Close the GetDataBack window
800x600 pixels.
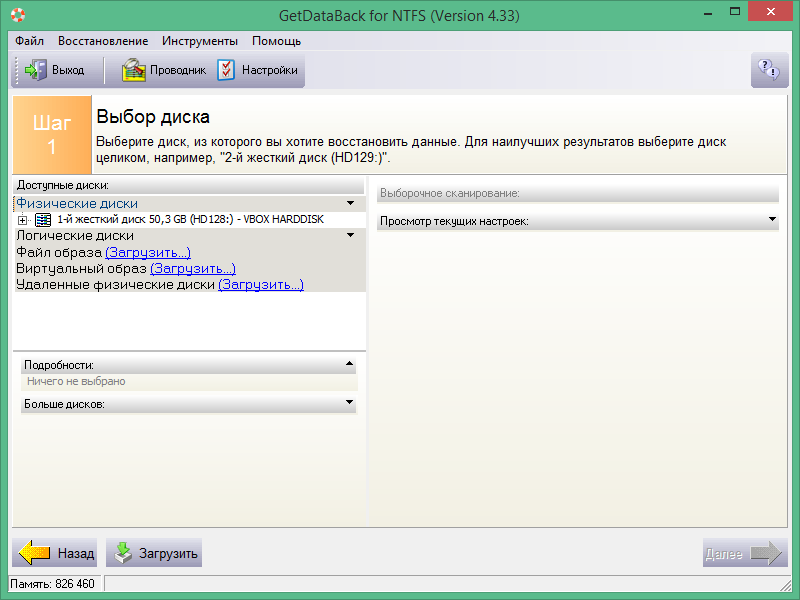pyautogui.click(x=770, y=11)
